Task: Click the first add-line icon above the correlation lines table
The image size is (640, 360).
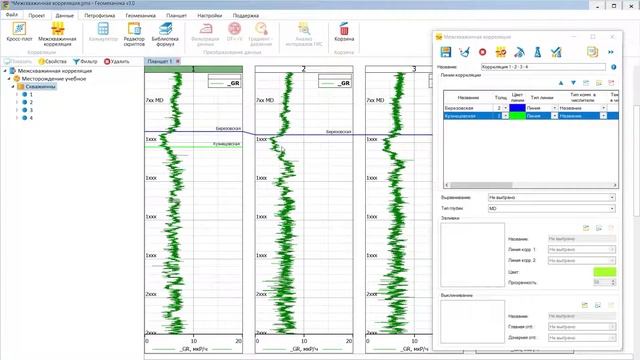Action: pos(586,83)
